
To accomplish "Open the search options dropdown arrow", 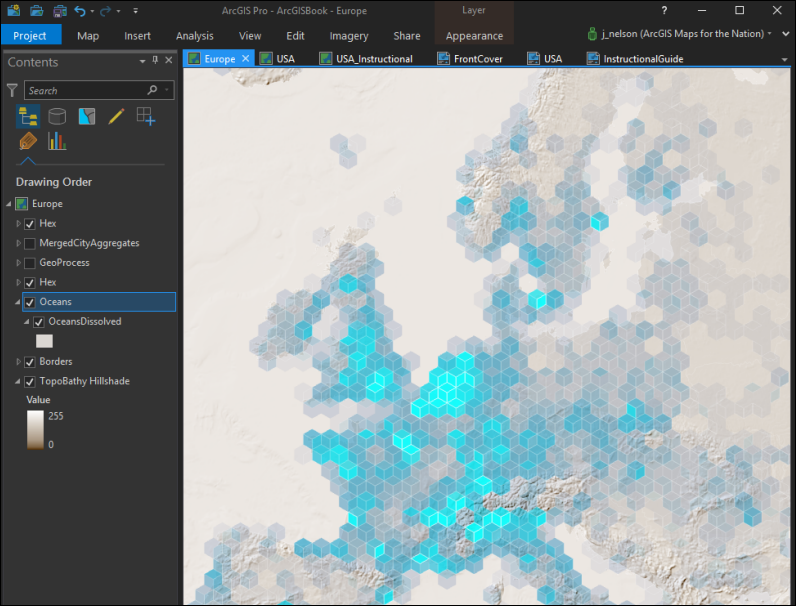I will (167, 90).
